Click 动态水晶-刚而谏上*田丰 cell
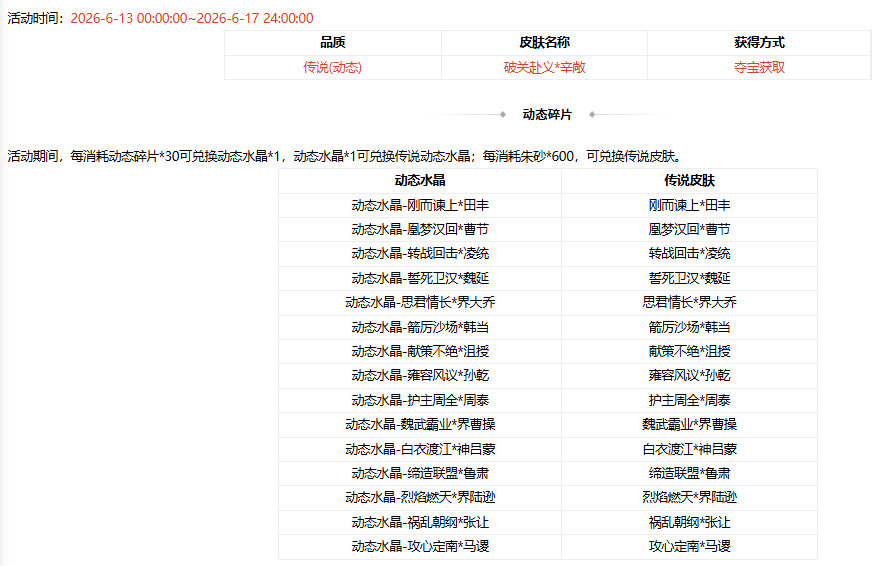The image size is (877, 566). tap(420, 205)
